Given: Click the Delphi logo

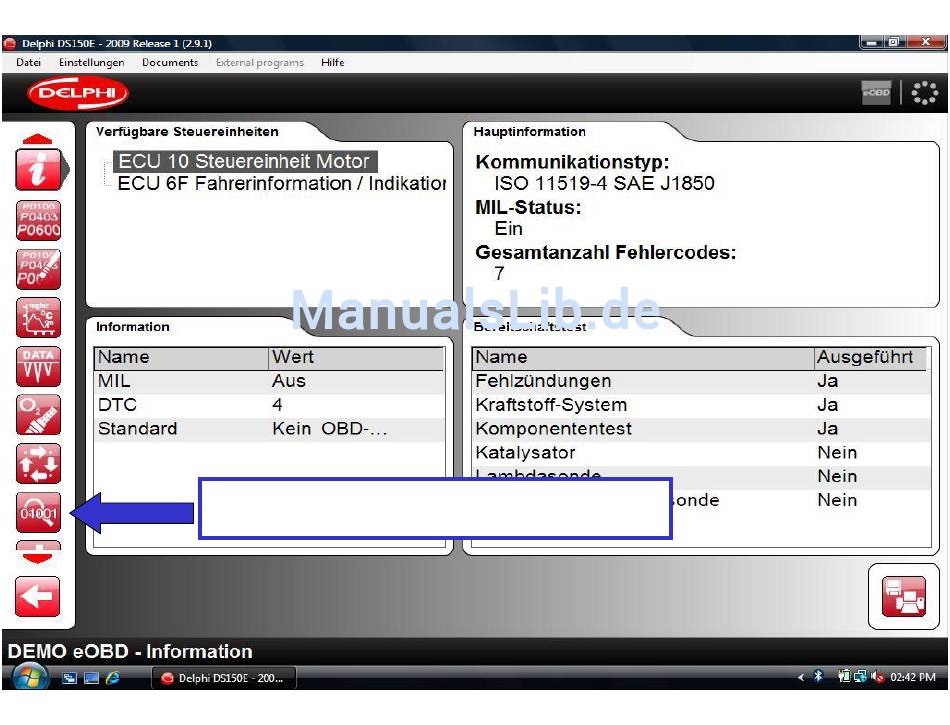Looking at the screenshot, I should tap(78, 93).
